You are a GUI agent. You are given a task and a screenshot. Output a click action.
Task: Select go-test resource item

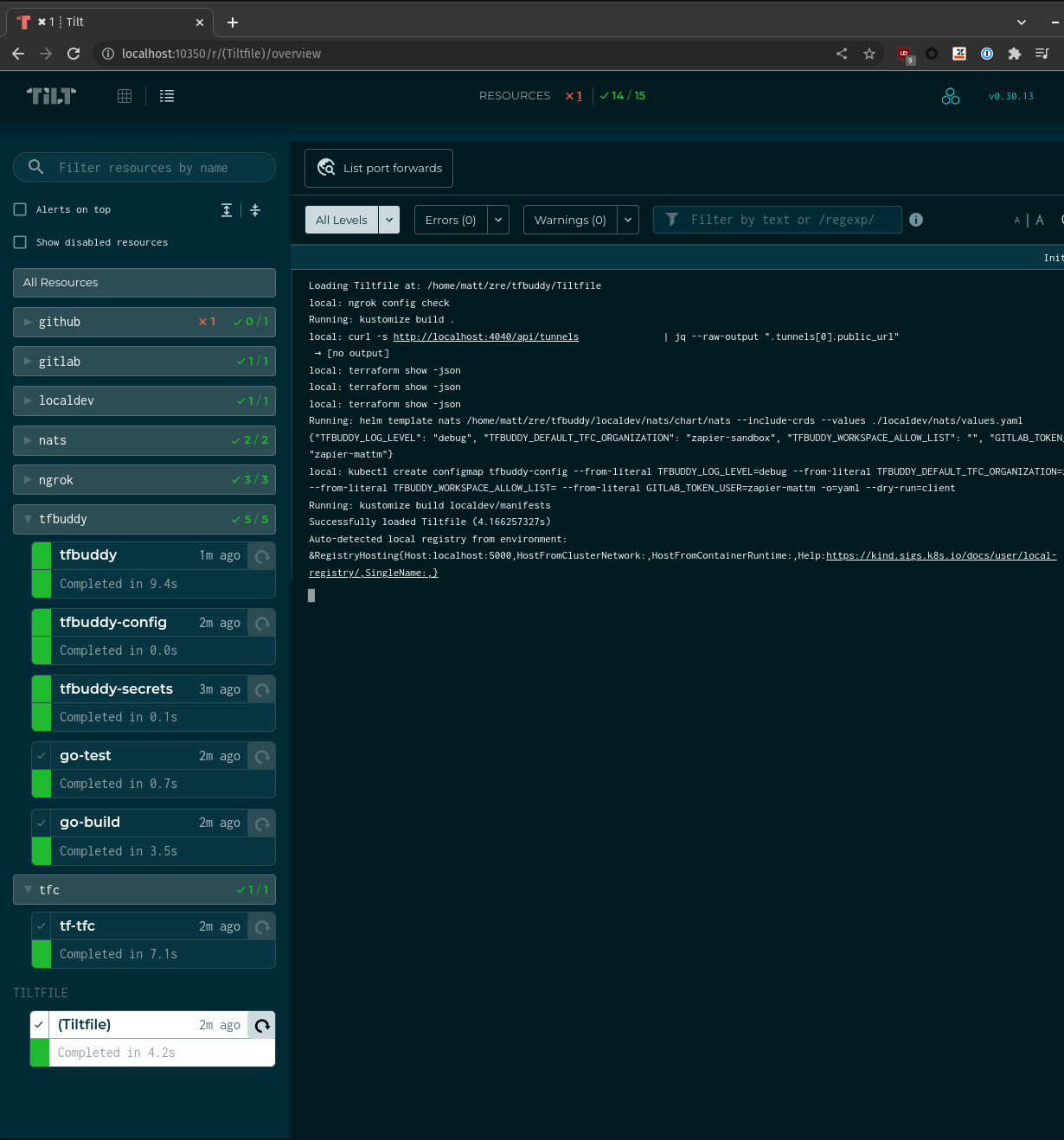coord(153,770)
